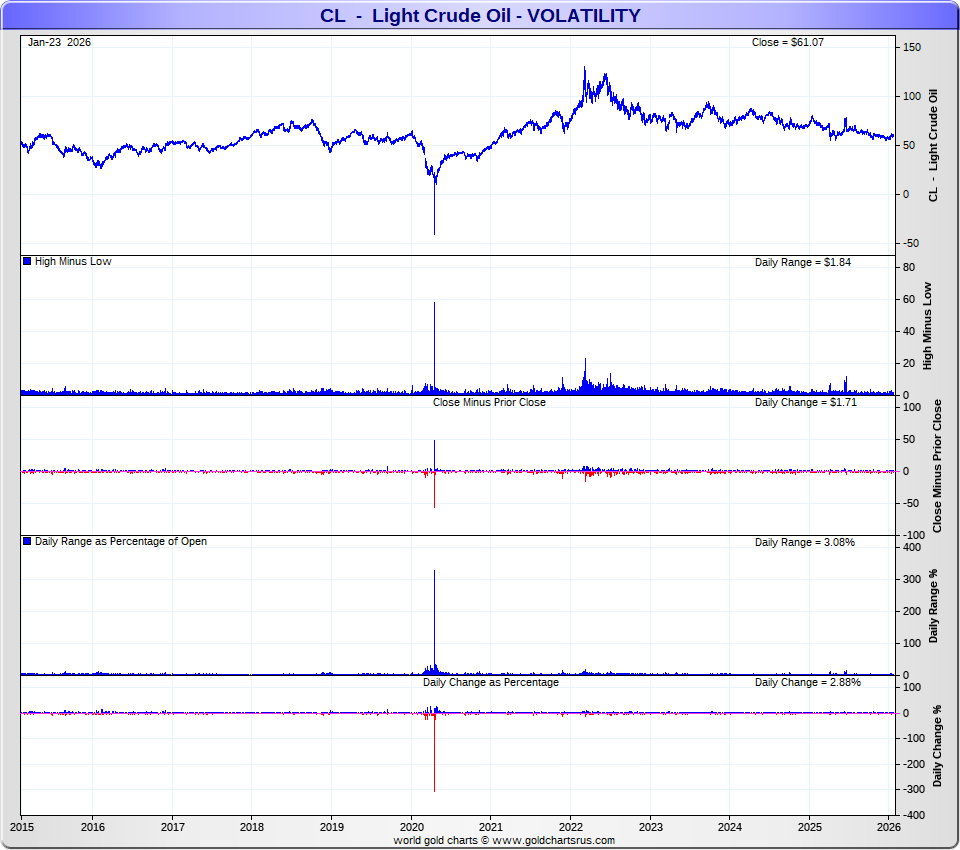Click the rotated Close Minus Prior Close axis title
The width and height of the screenshot is (960, 850).
click(937, 466)
